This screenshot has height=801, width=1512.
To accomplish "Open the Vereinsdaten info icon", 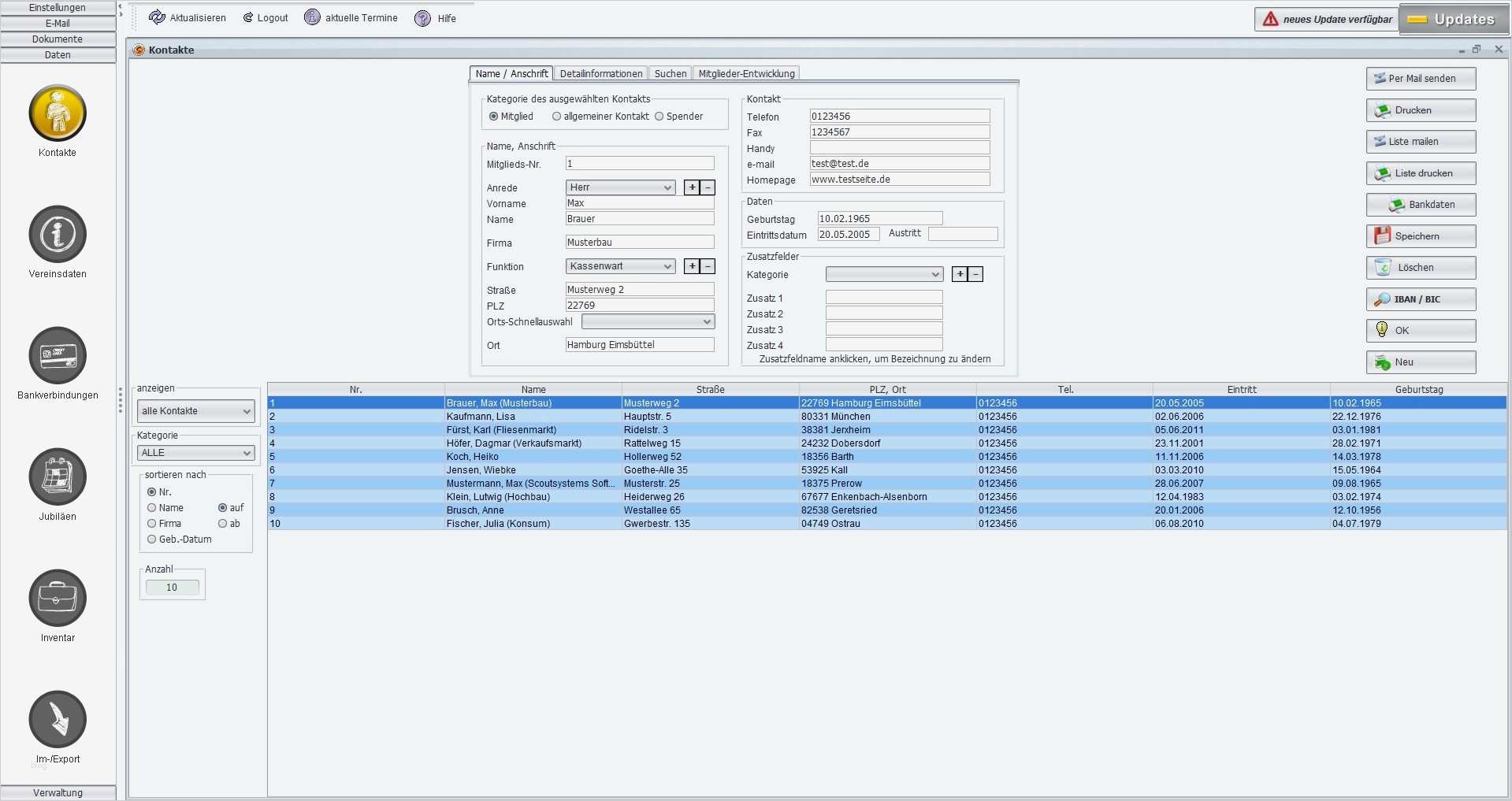I will click(58, 235).
